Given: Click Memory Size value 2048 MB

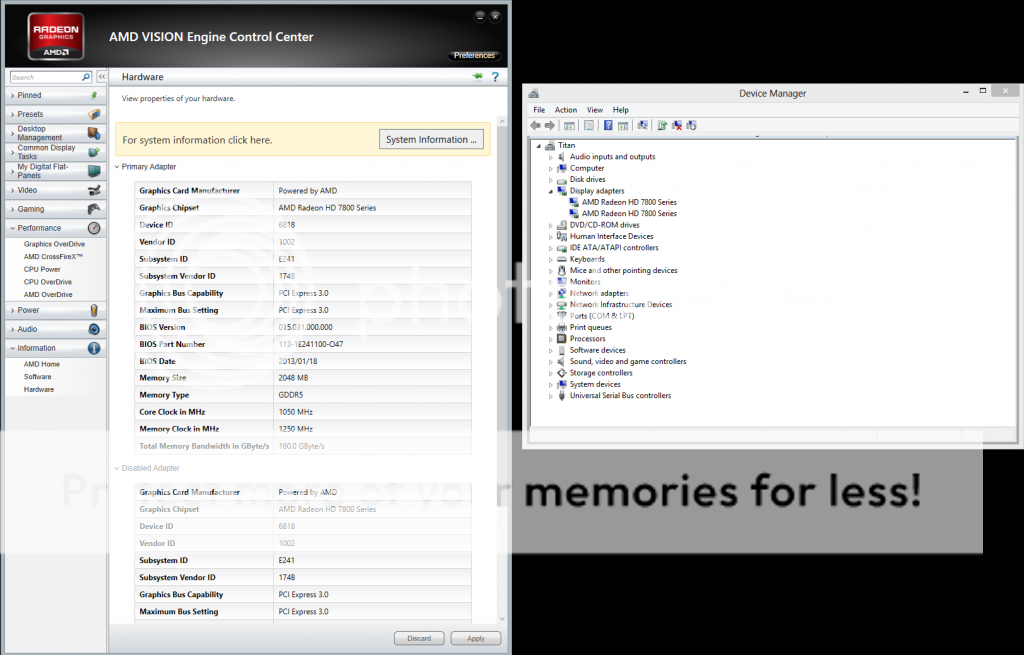Looking at the screenshot, I should click(x=293, y=378).
